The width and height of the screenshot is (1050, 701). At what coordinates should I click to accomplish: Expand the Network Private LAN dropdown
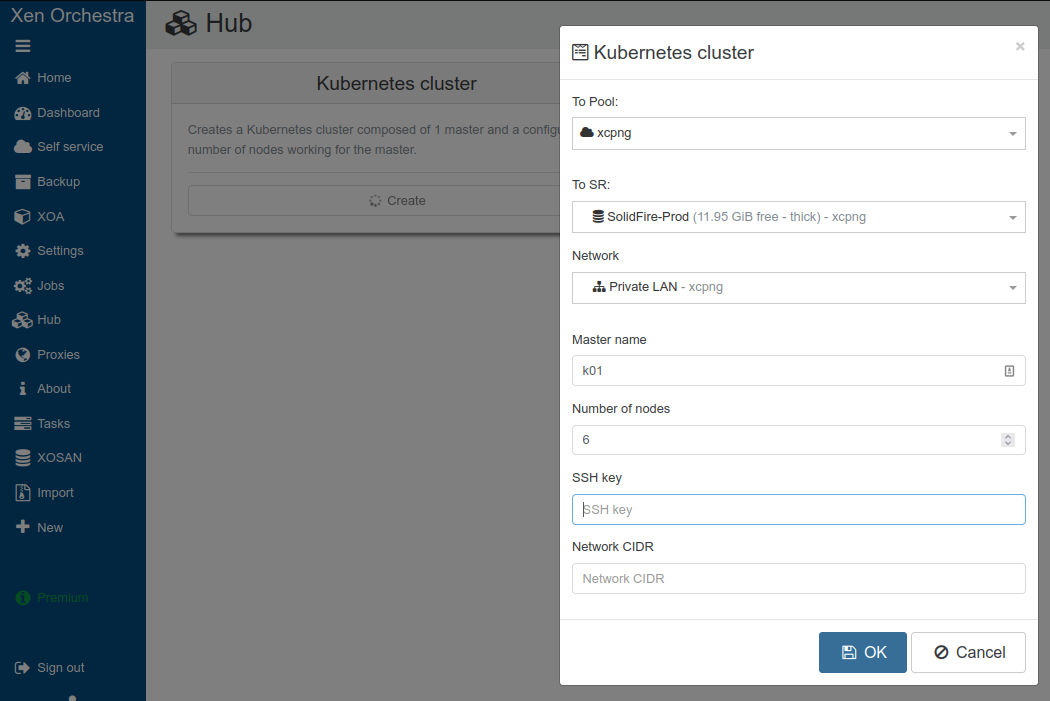tap(798, 288)
